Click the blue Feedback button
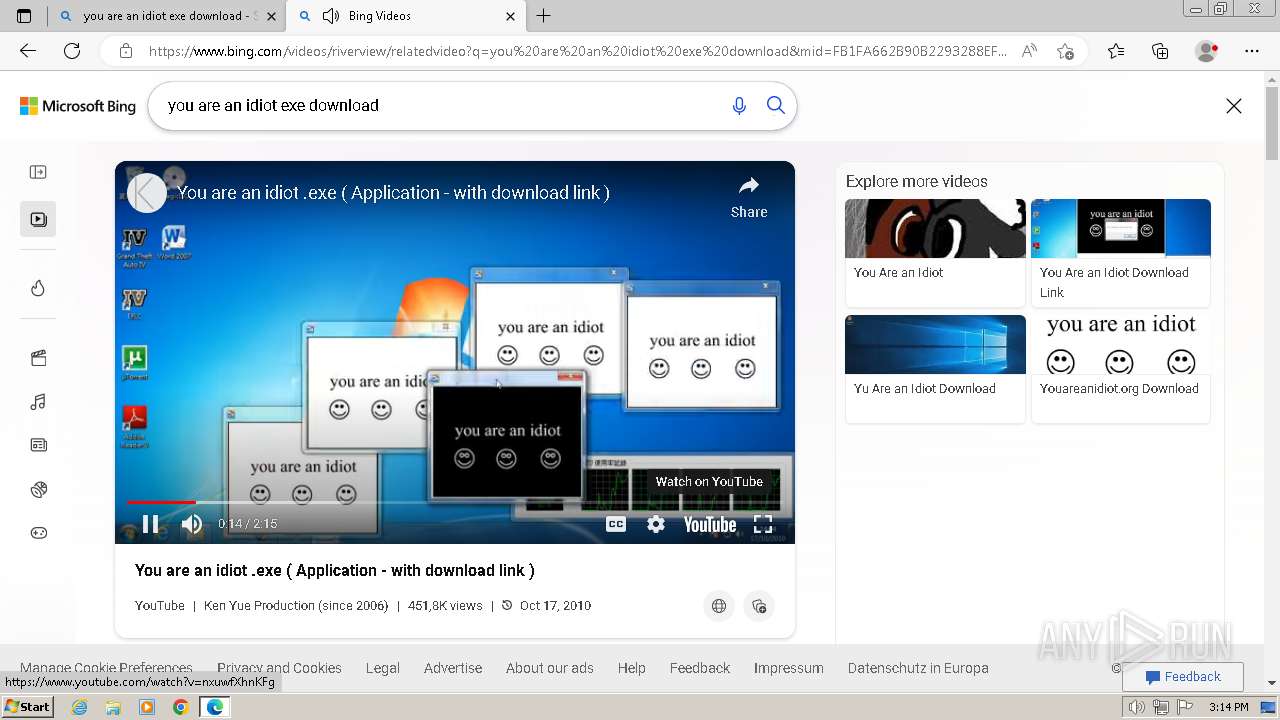Viewport: 1280px width, 720px height. pyautogui.click(x=1183, y=677)
